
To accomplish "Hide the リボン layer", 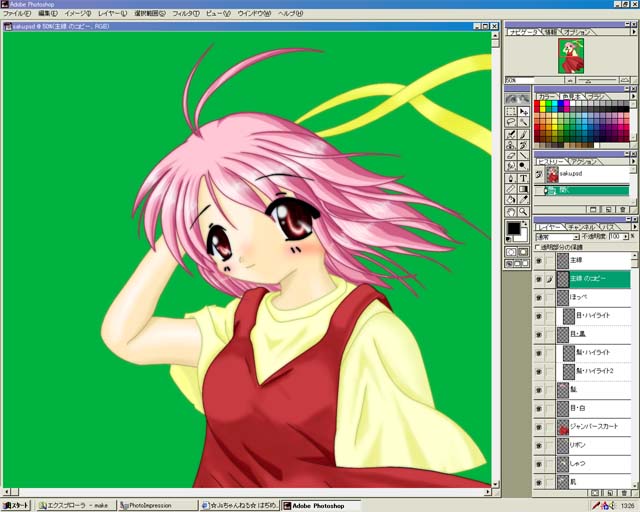I will [539, 445].
